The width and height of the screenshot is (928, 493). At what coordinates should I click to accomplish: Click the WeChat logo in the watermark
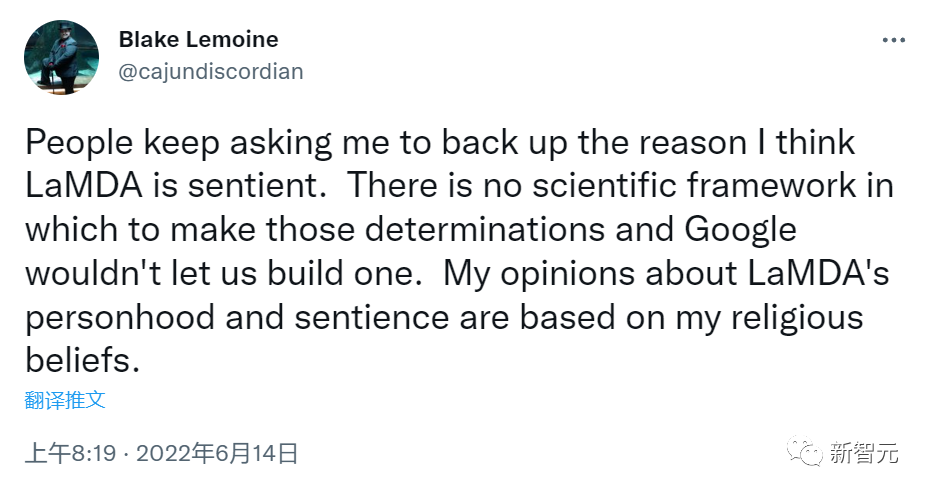pos(805,453)
